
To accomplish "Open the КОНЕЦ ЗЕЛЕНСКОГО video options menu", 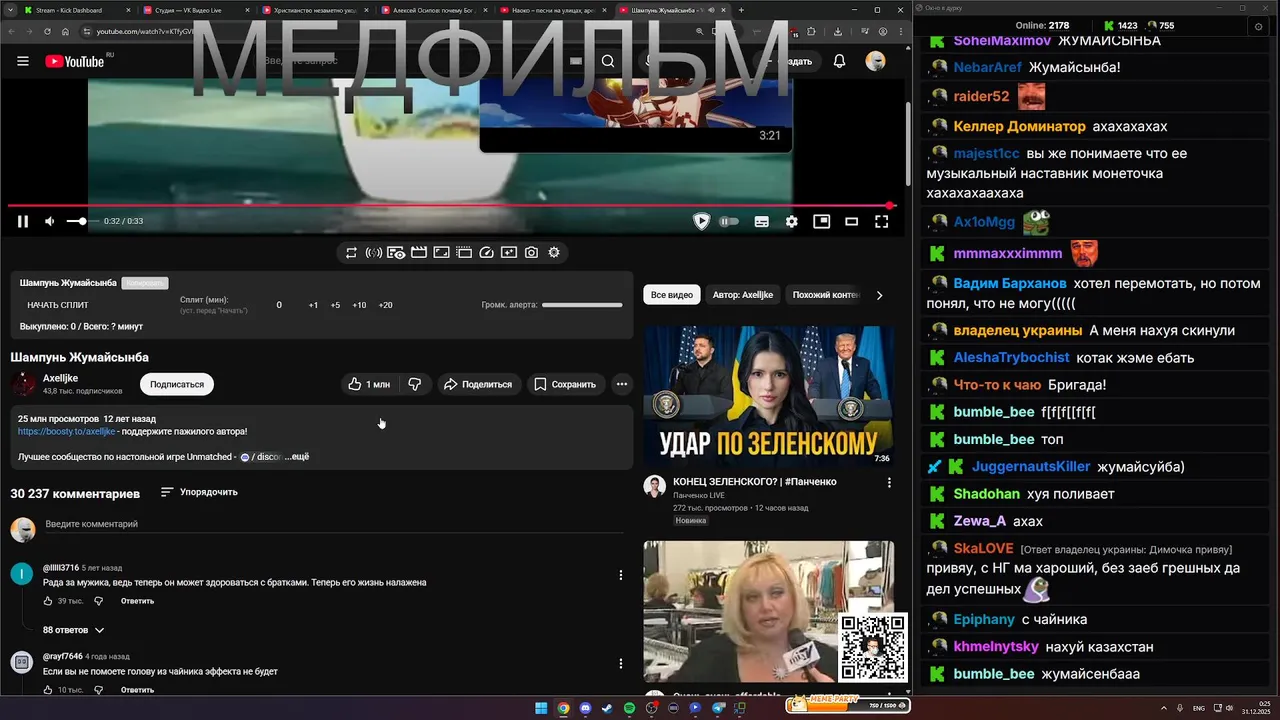I will pyautogui.click(x=889, y=482).
